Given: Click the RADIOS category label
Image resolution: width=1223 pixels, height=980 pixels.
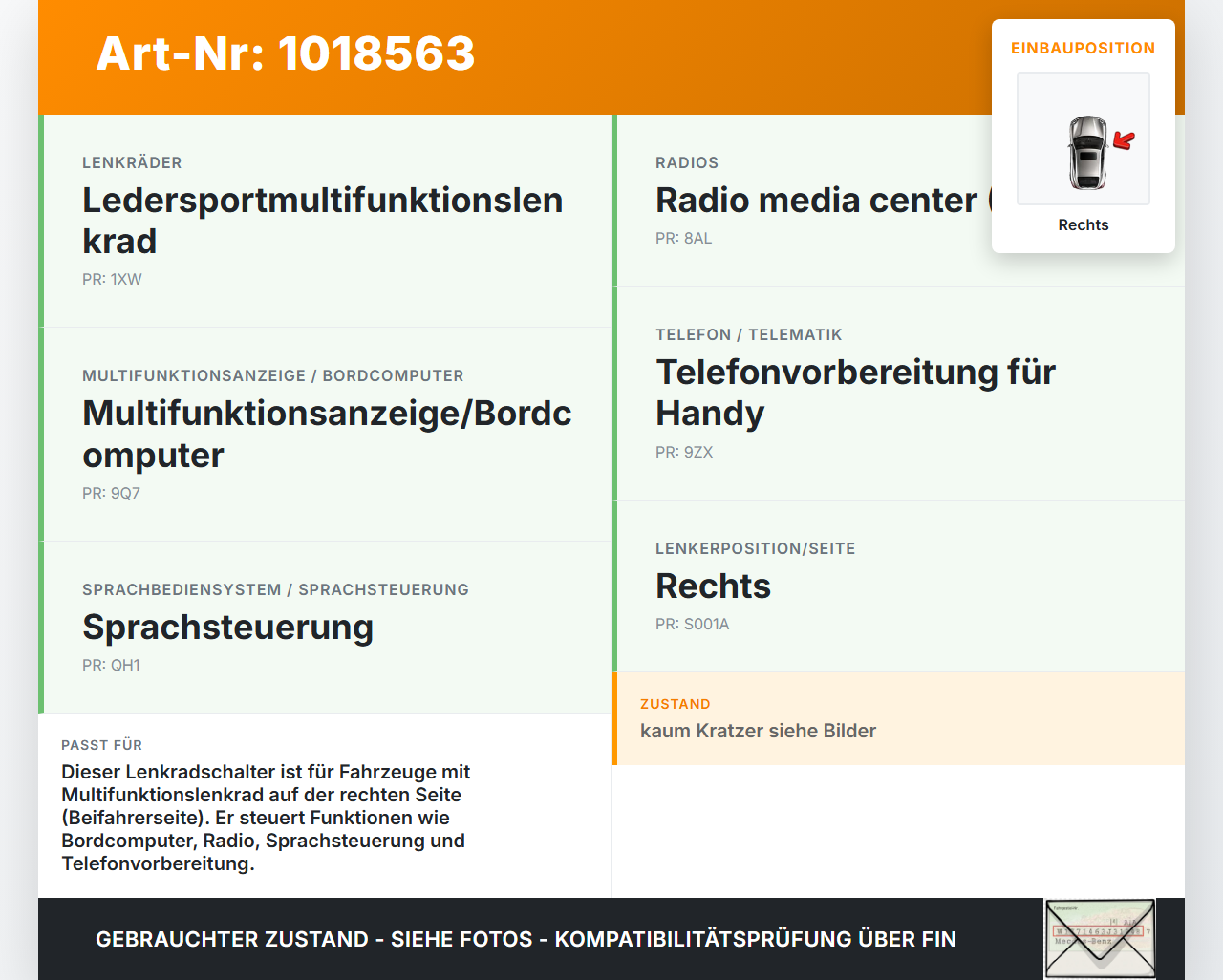Looking at the screenshot, I should [x=686, y=162].
